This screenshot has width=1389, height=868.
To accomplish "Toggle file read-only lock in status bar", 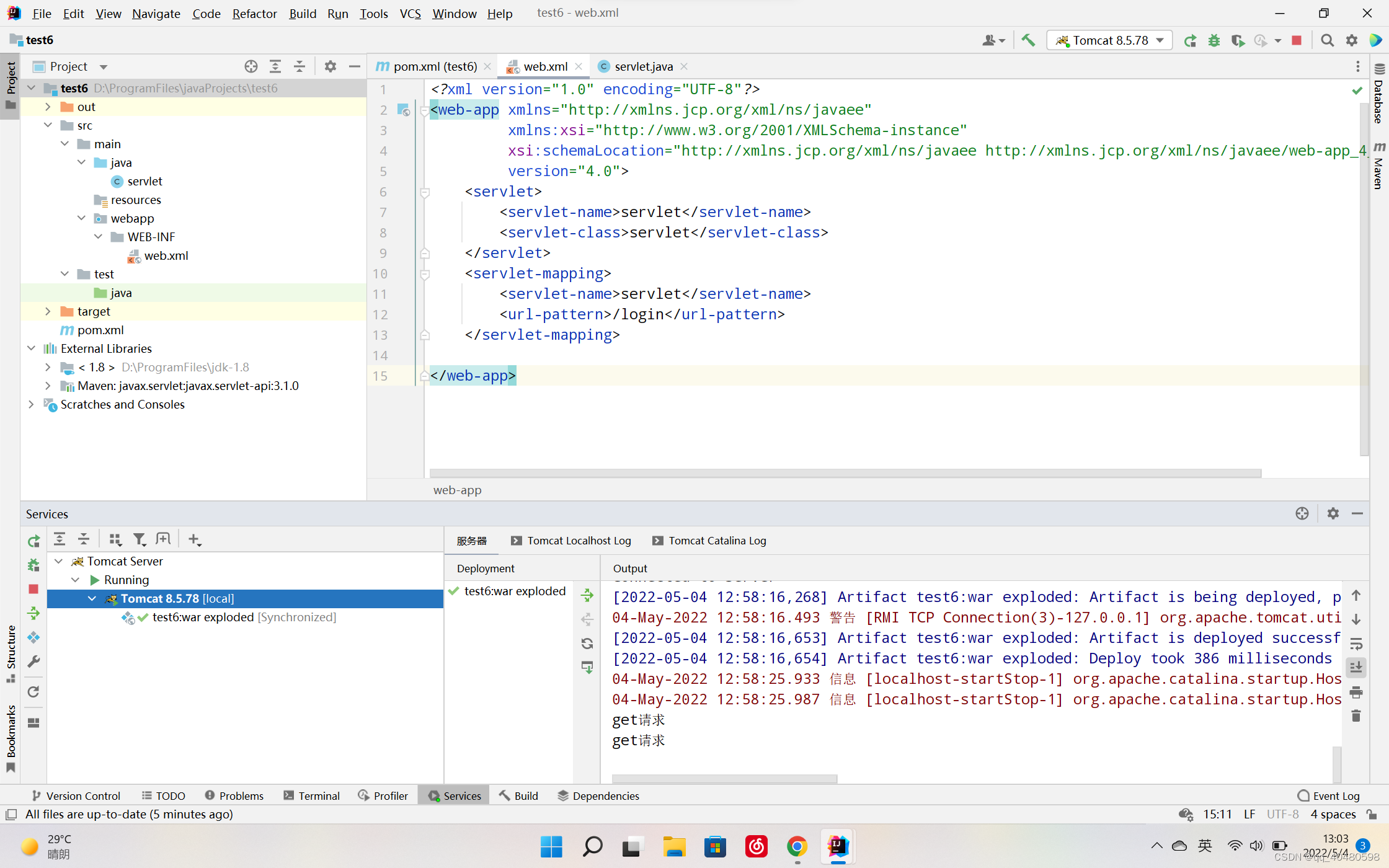I will click(1372, 814).
